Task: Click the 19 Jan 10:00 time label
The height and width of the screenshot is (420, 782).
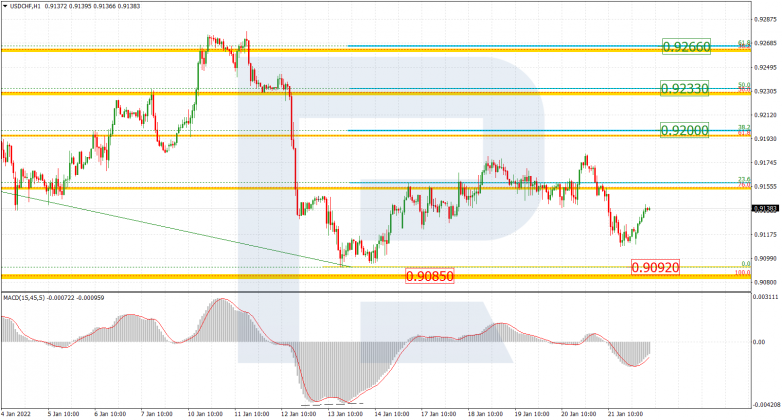Action: click(532, 414)
